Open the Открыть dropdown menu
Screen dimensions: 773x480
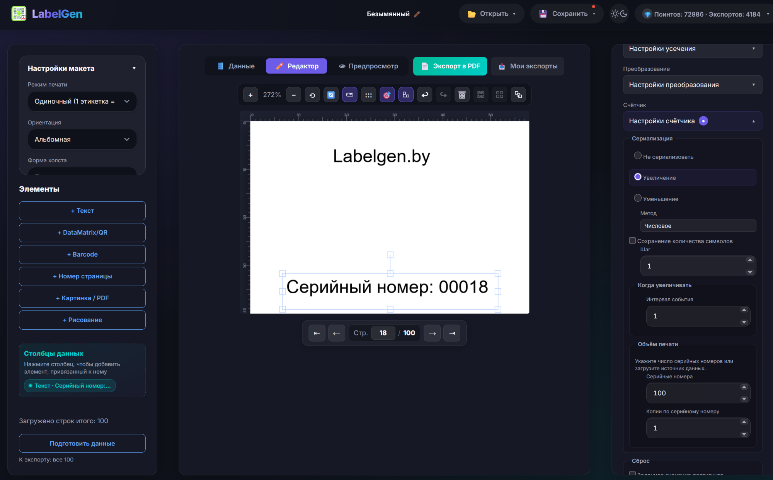coord(491,14)
